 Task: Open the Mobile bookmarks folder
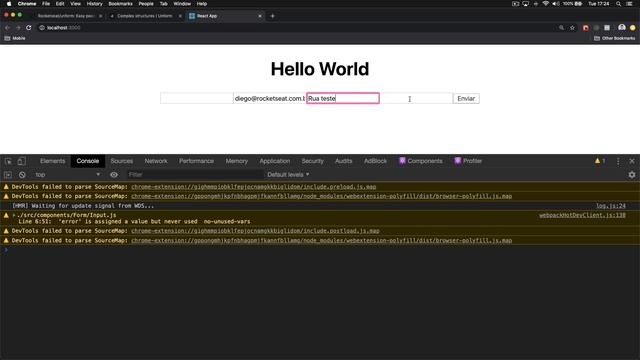pyautogui.click(x=15, y=38)
